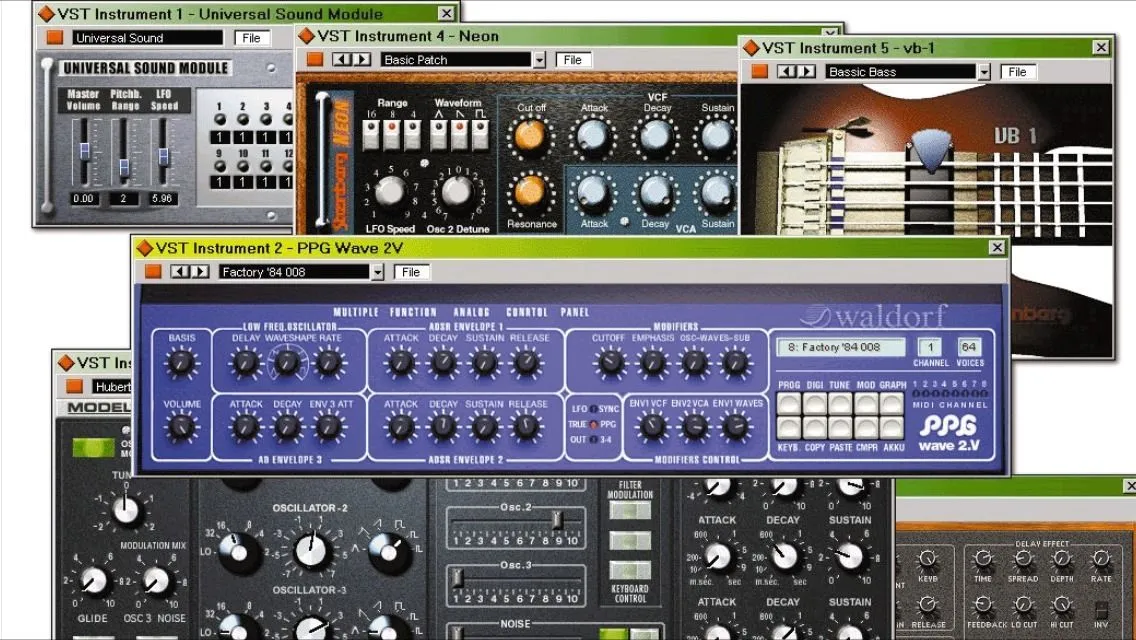Toggle the TRUE PPG switch

point(593,425)
